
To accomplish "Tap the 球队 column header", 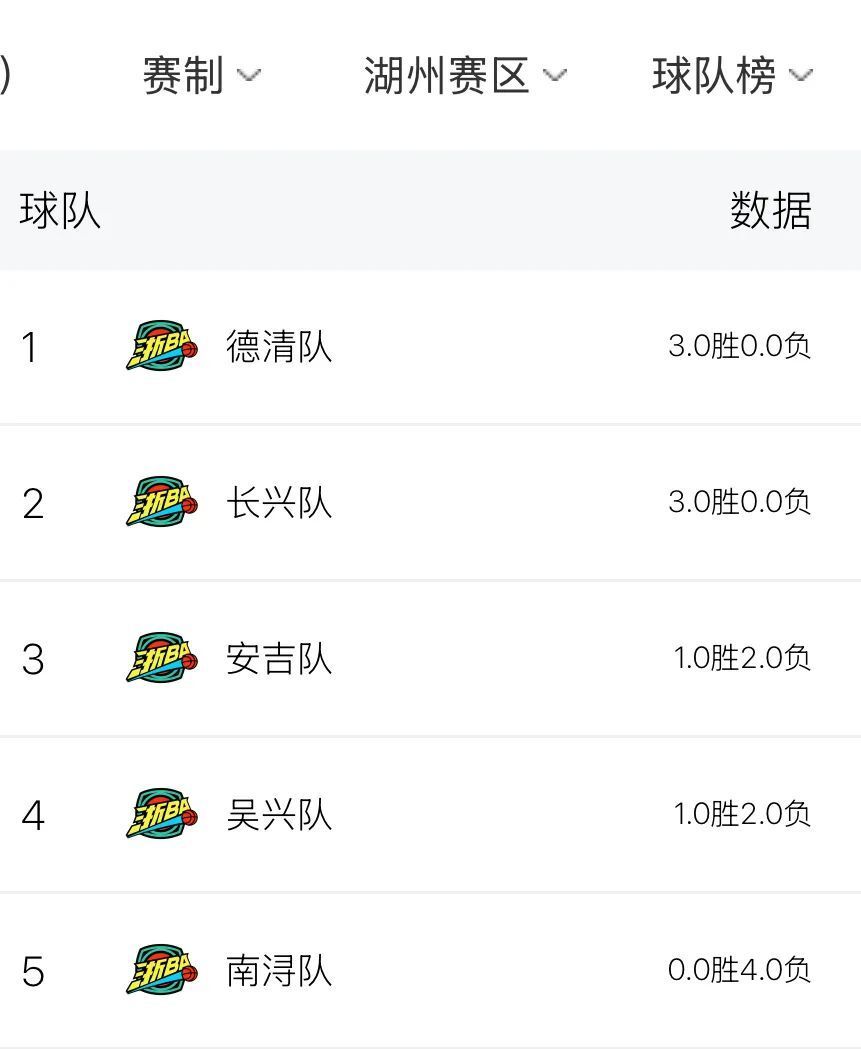I will [x=60, y=211].
